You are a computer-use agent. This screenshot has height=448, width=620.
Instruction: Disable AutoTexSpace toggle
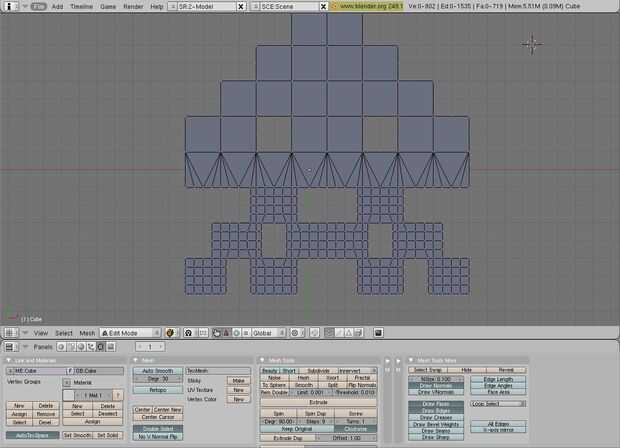32,435
